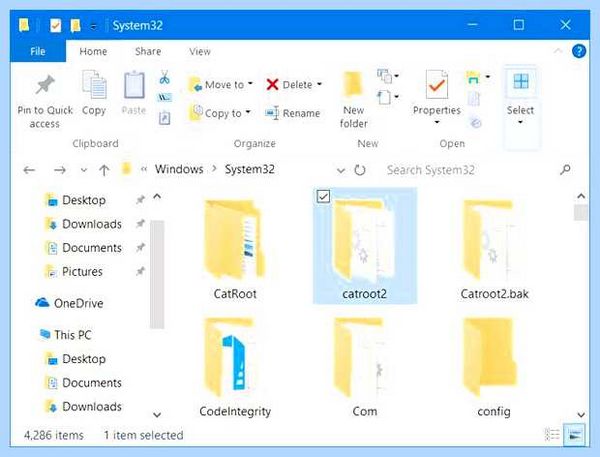
Task: Click the Properties checkmark icon in title bar
Action: [55, 26]
